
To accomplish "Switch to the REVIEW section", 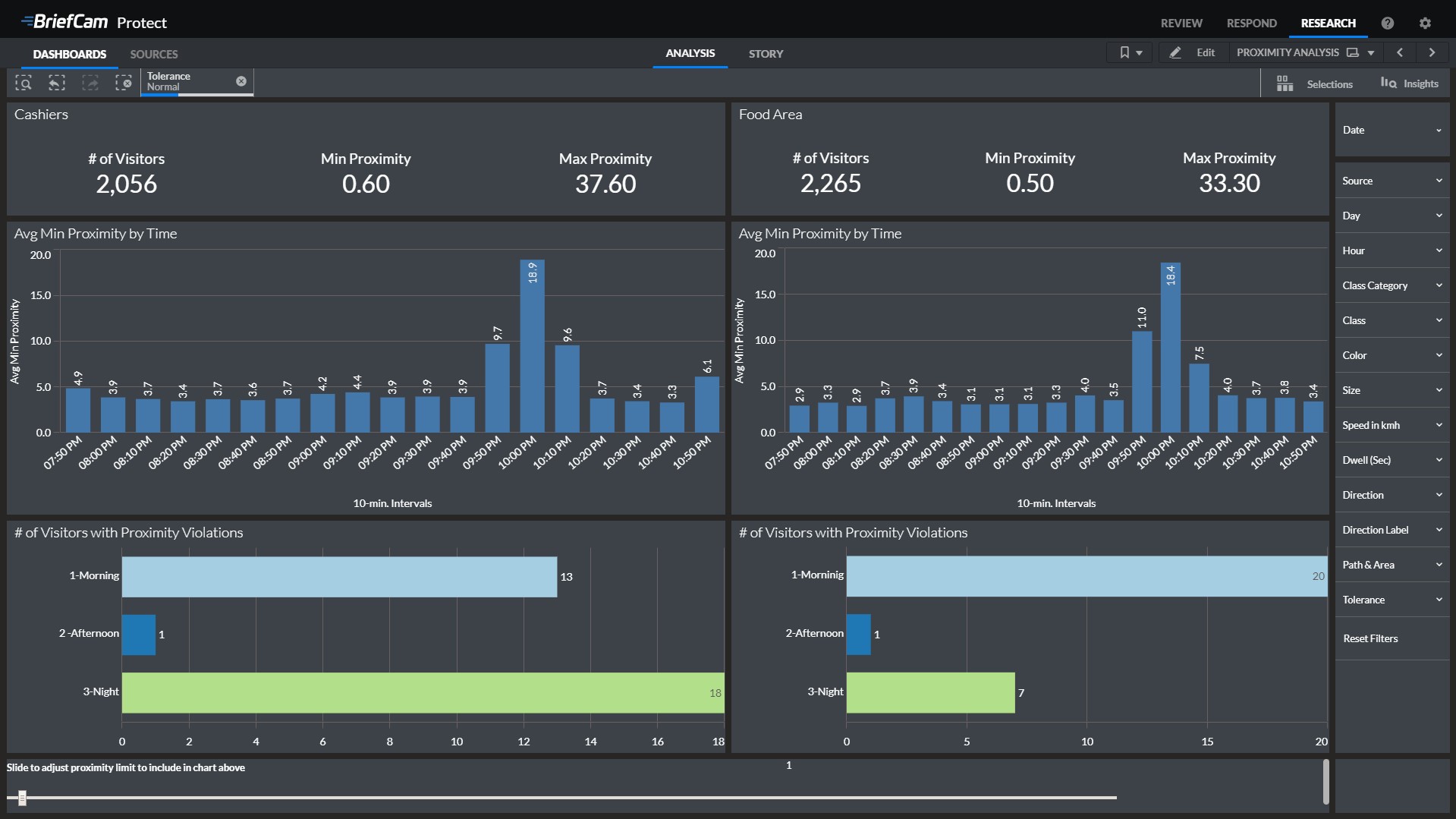I will coord(1181,23).
